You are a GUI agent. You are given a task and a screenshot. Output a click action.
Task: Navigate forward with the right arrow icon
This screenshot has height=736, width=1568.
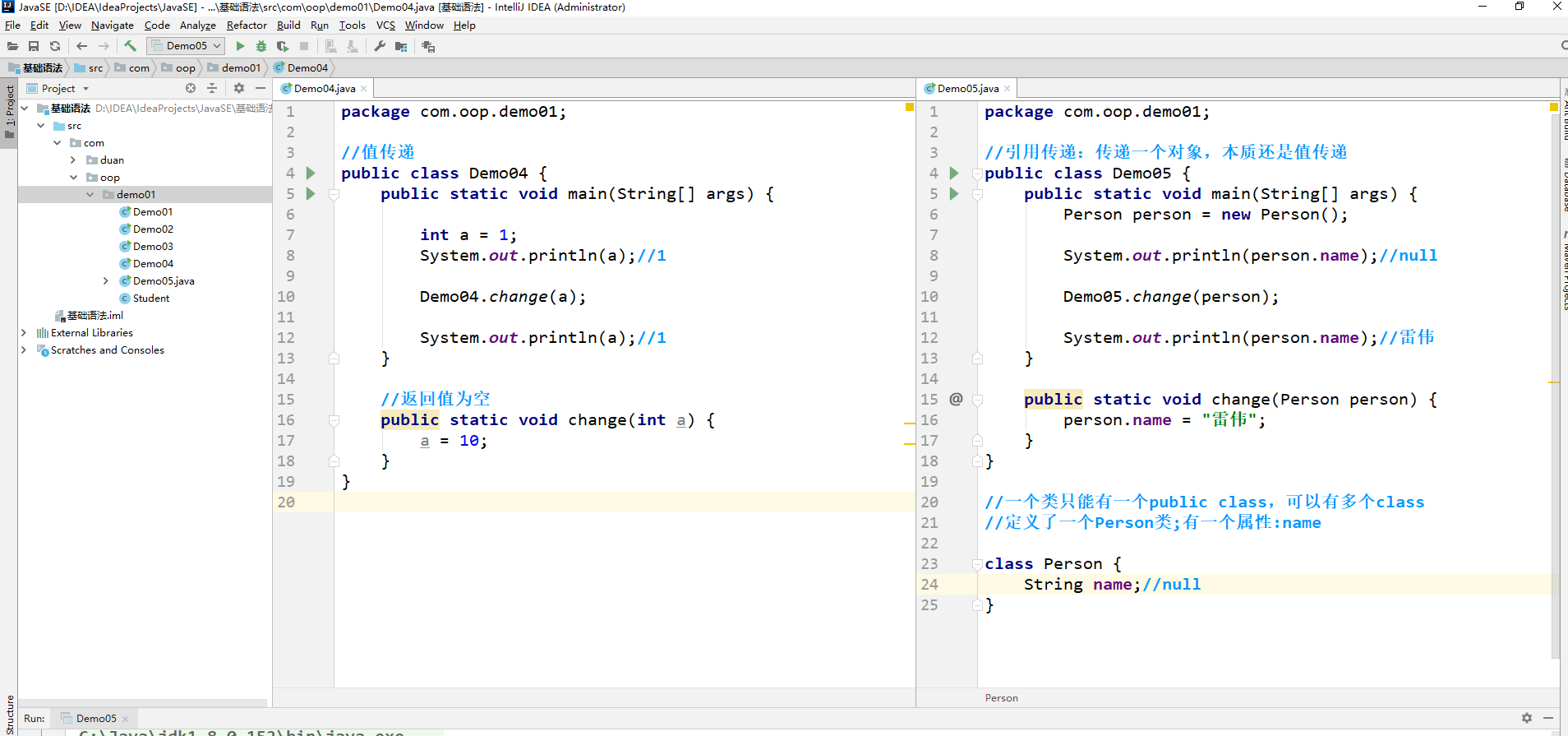104,46
